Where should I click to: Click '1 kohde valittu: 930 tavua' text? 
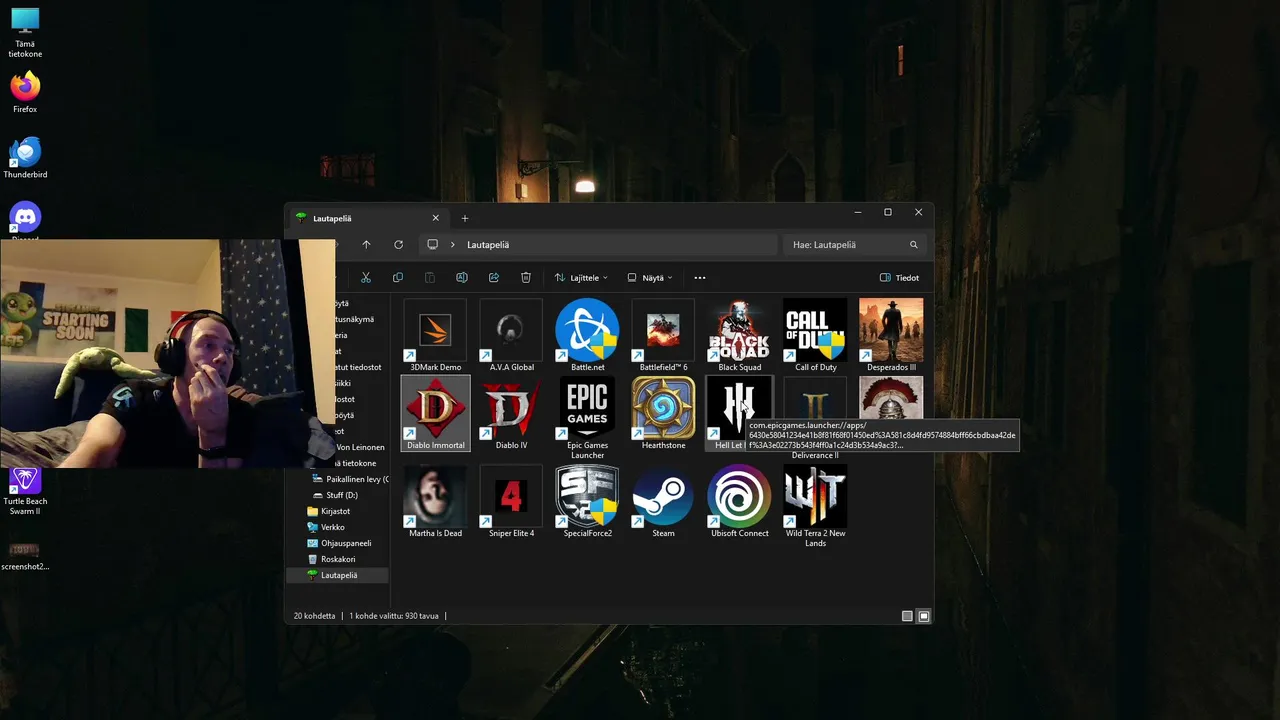tap(394, 616)
